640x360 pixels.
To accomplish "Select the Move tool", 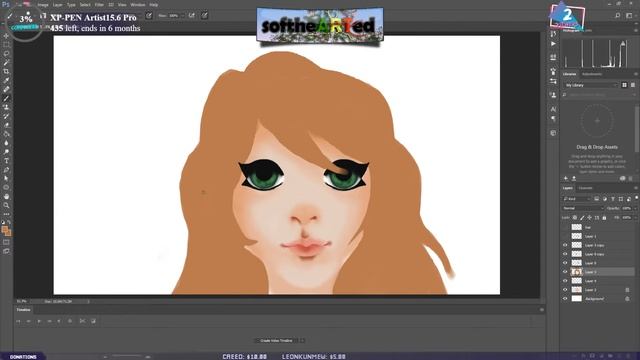I will (6, 36).
